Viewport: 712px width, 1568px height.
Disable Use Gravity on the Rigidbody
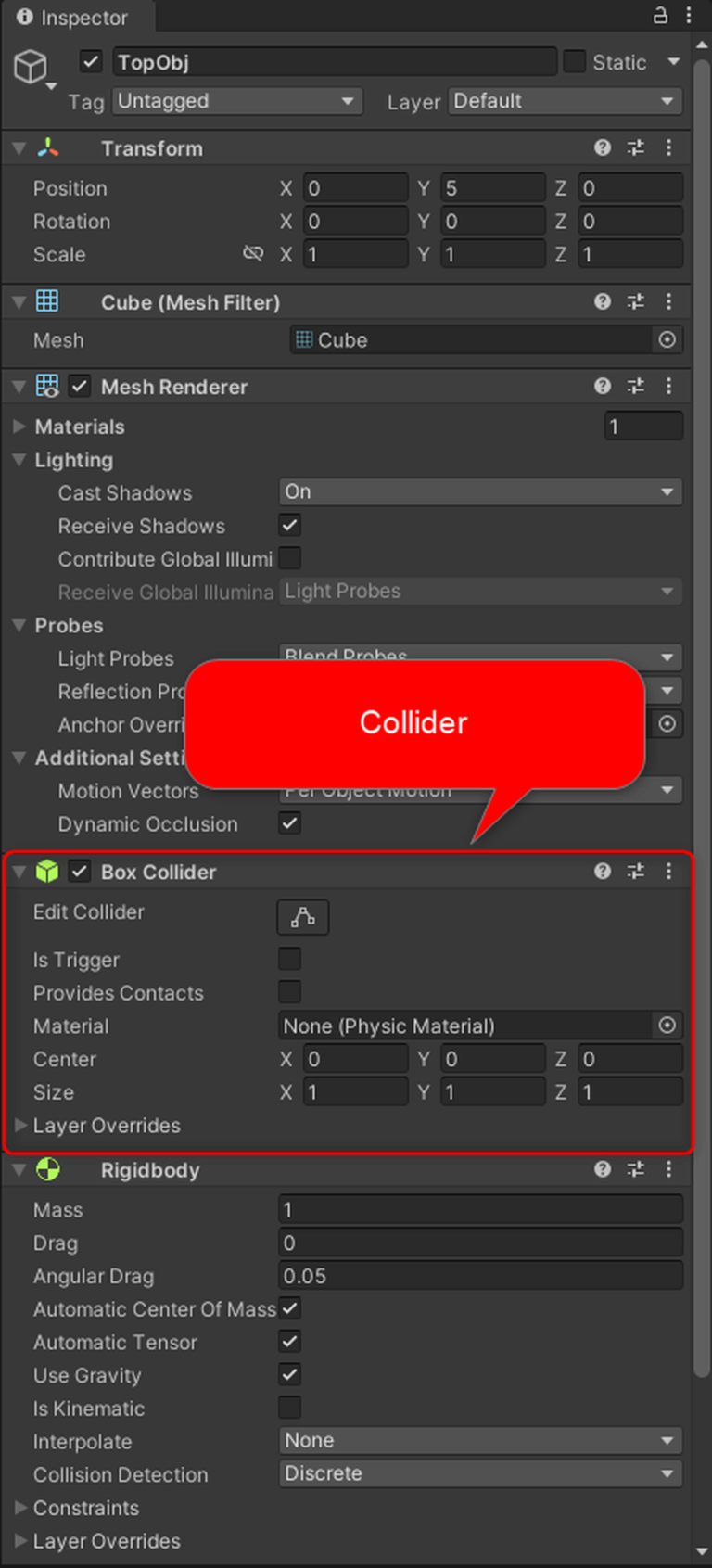pyautogui.click(x=289, y=1375)
